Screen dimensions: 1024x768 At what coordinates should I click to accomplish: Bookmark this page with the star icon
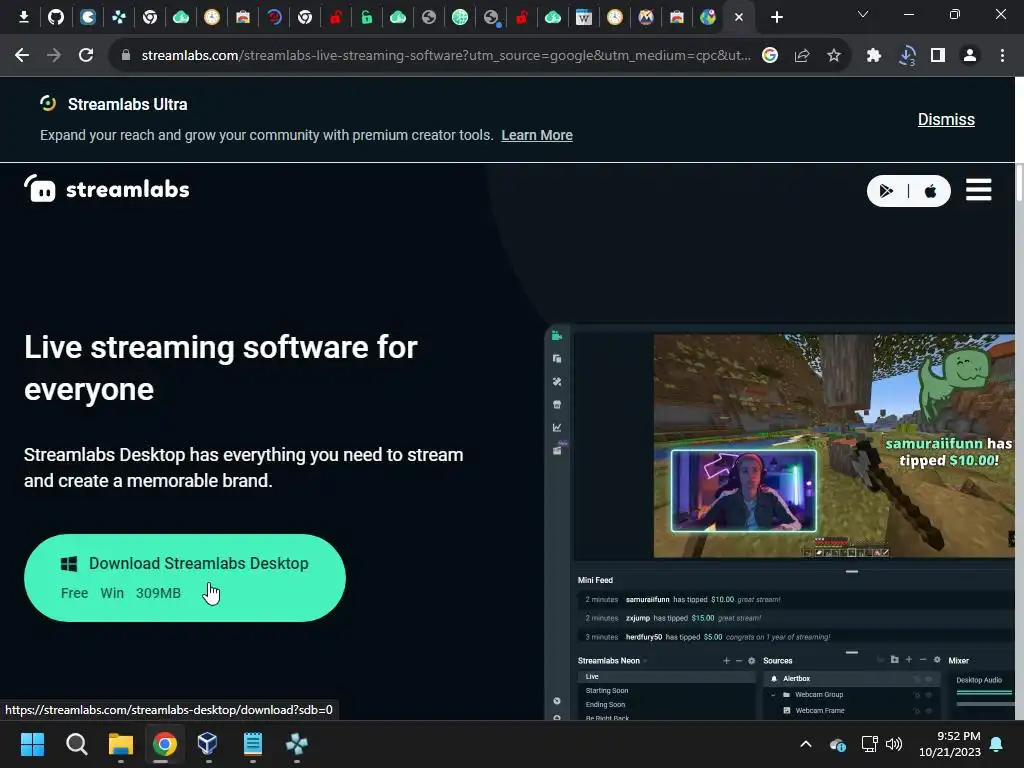[834, 56]
